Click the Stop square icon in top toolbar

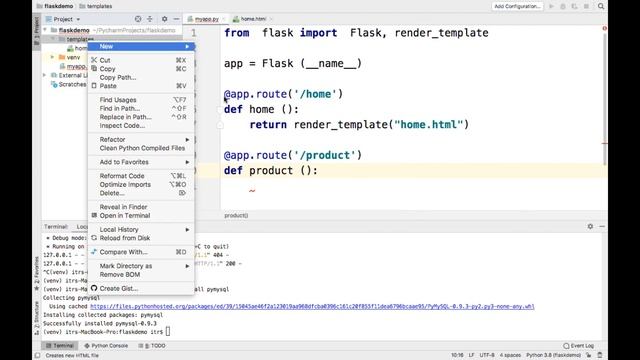586,6
